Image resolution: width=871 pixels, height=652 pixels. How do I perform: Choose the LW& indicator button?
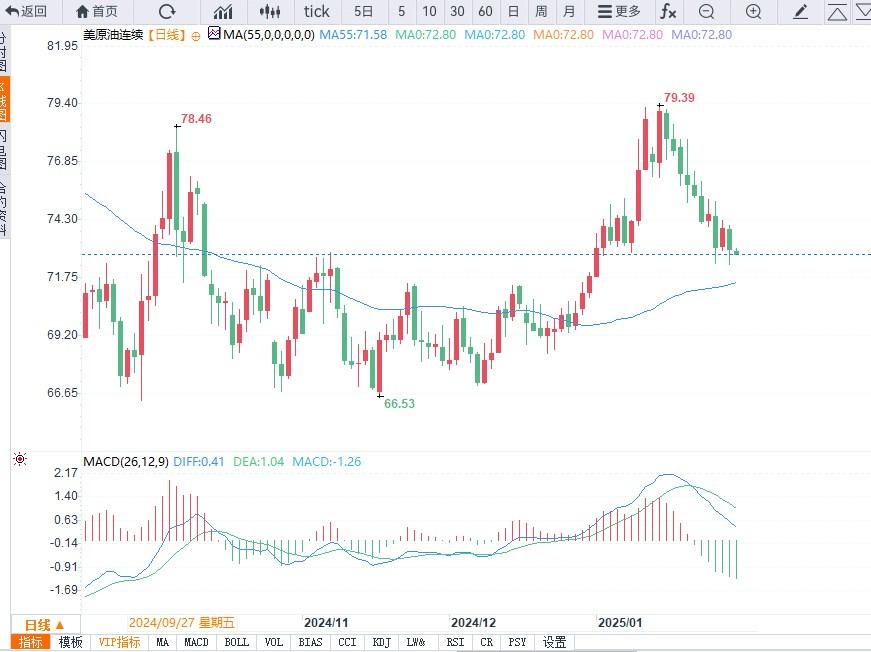tap(416, 643)
